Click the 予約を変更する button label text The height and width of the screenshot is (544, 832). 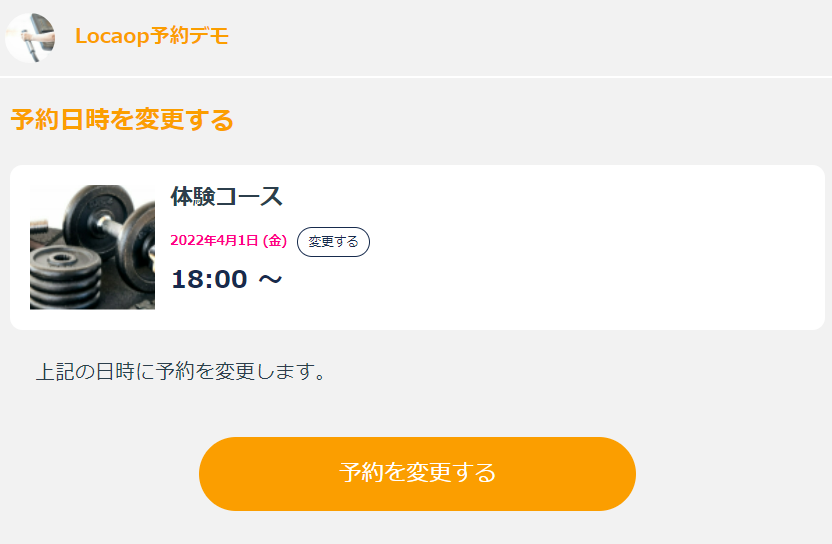pos(417,473)
